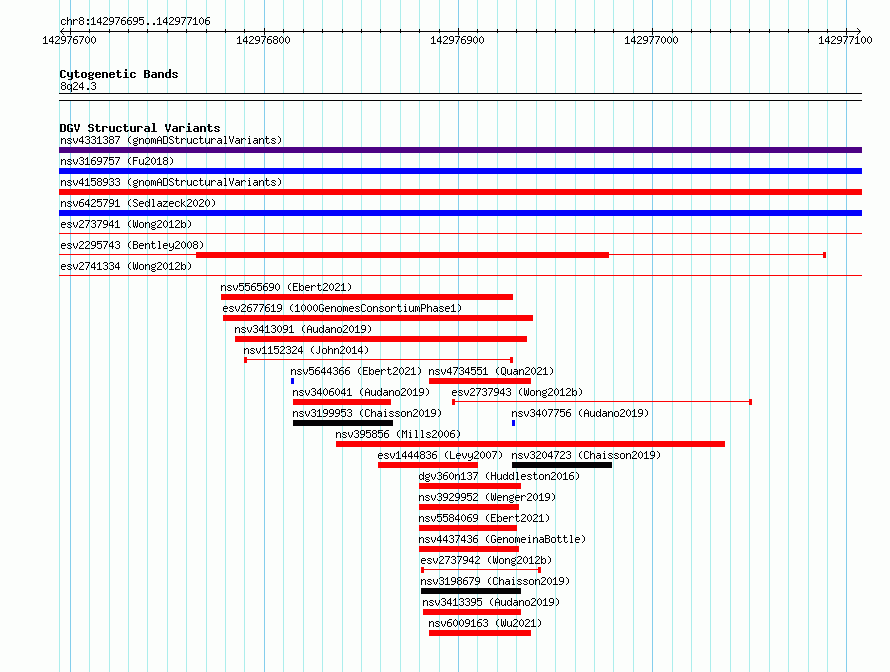Click the DGV Structural Variants track title

(x=140, y=128)
